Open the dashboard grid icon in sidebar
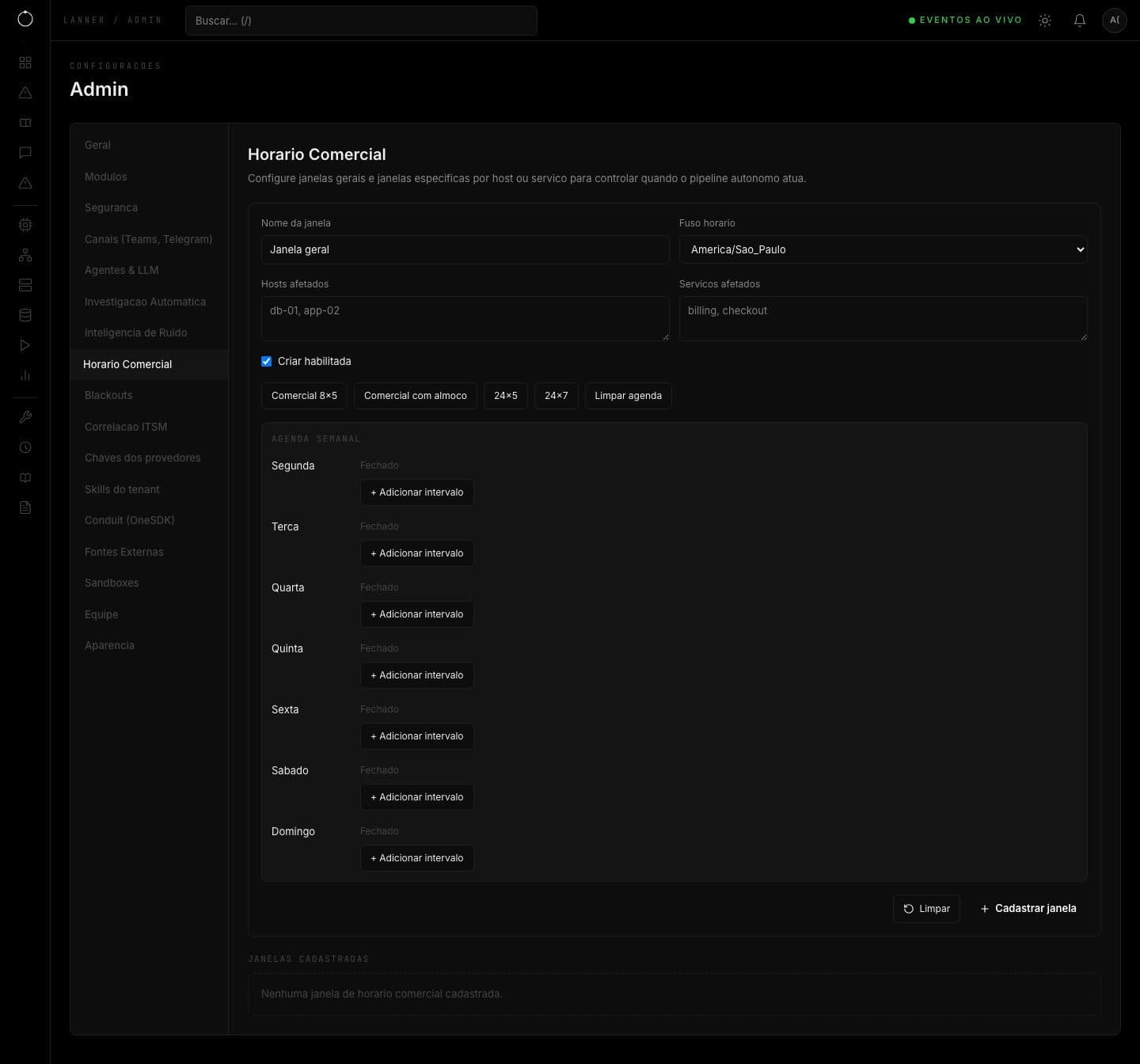This screenshot has width=1140, height=1064. pyautogui.click(x=25, y=63)
